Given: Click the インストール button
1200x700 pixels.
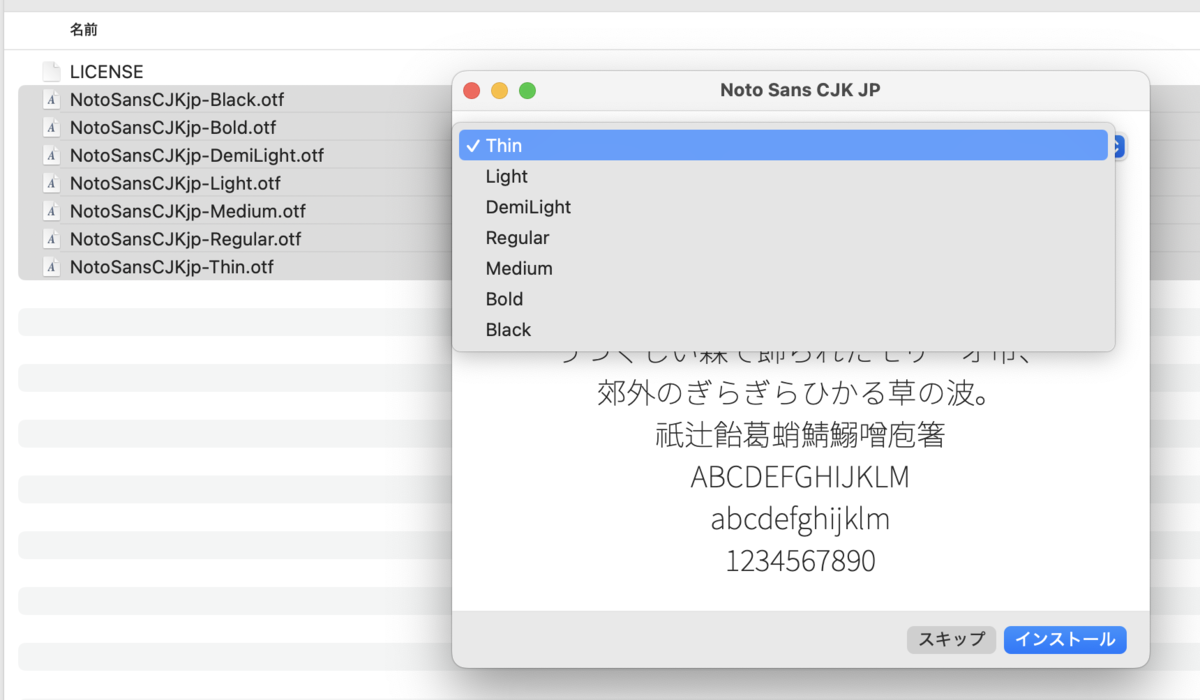Looking at the screenshot, I should tap(1065, 640).
